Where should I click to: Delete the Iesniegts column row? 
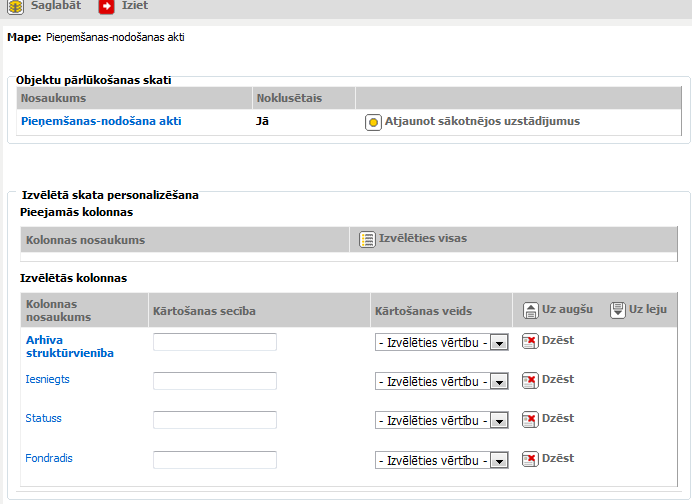click(x=530, y=380)
